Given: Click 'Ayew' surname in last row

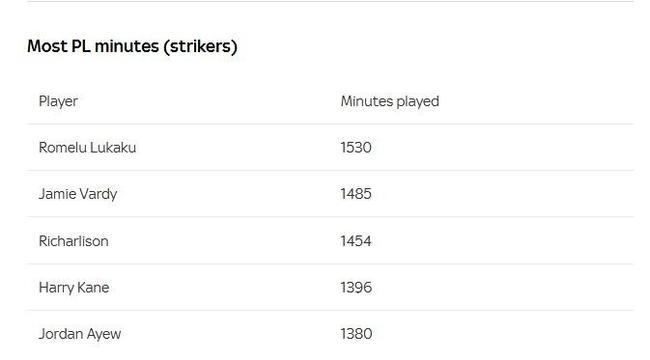Looking at the screenshot, I should [x=104, y=334].
